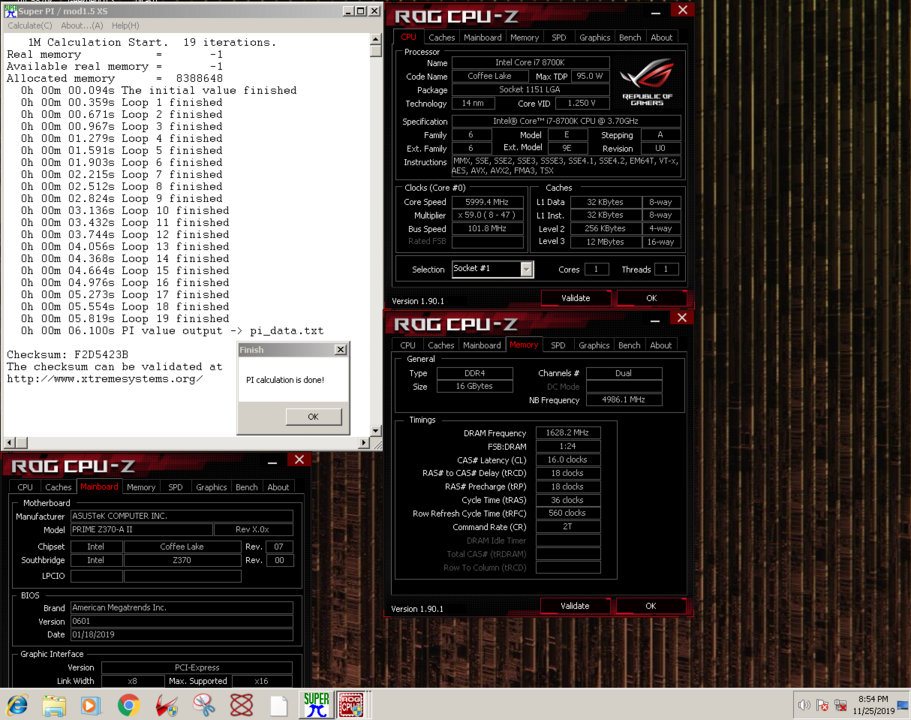Open the taskbar clock showing 8:54 PM
The height and width of the screenshot is (720, 911).
873,705
